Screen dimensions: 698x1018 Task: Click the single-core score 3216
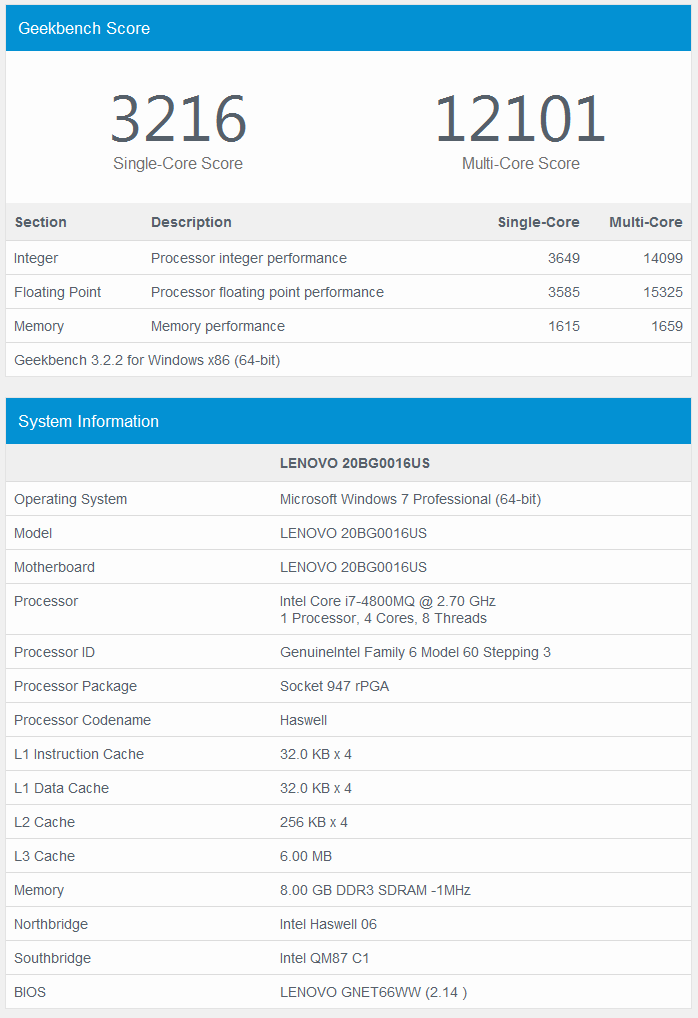(x=178, y=119)
